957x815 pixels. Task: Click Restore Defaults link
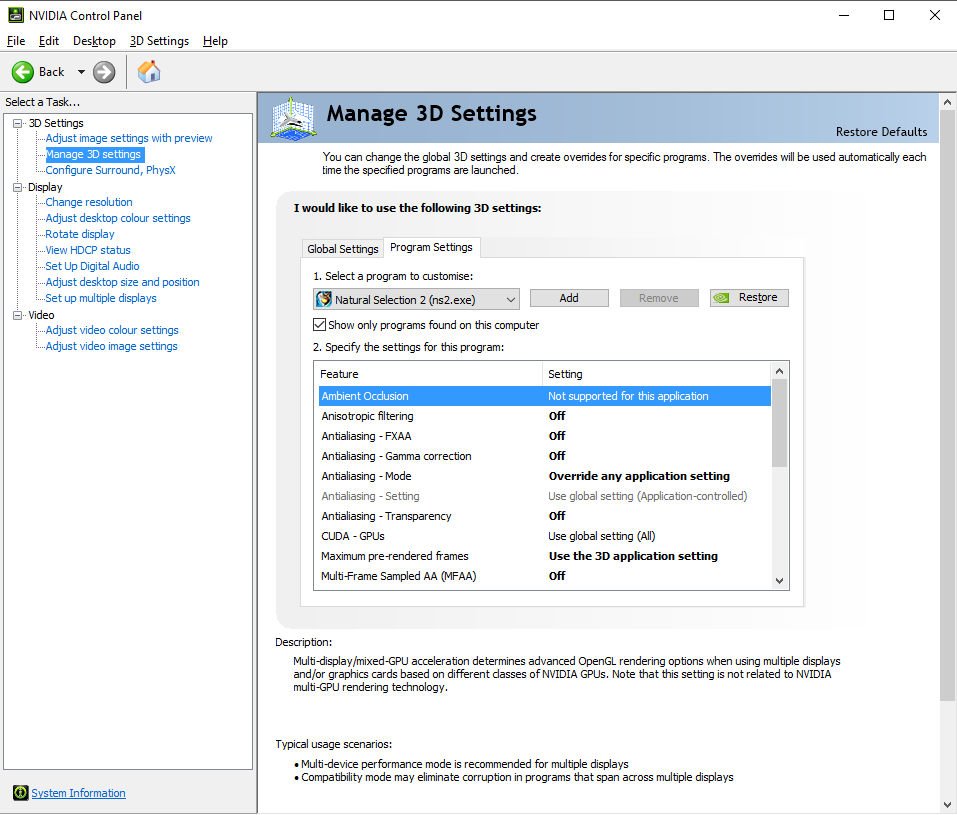(x=881, y=132)
